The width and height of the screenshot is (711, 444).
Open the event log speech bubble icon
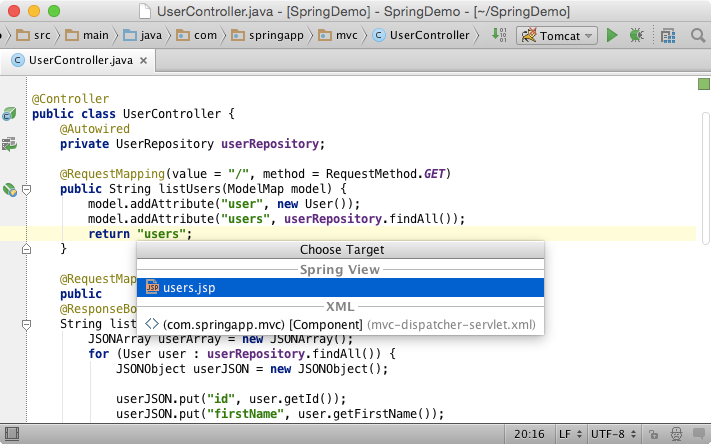tap(700, 434)
